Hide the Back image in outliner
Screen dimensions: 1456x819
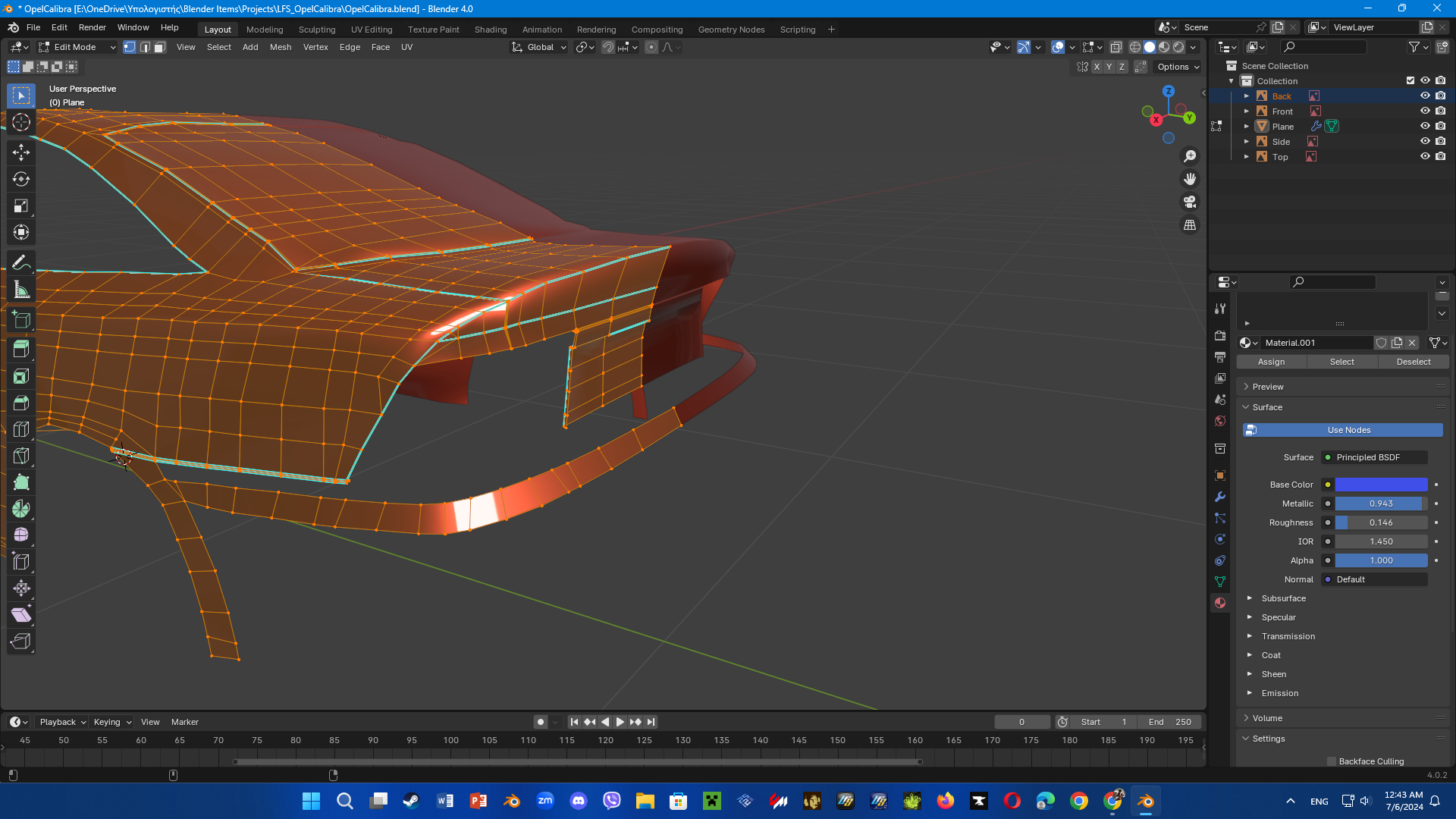pos(1425,96)
